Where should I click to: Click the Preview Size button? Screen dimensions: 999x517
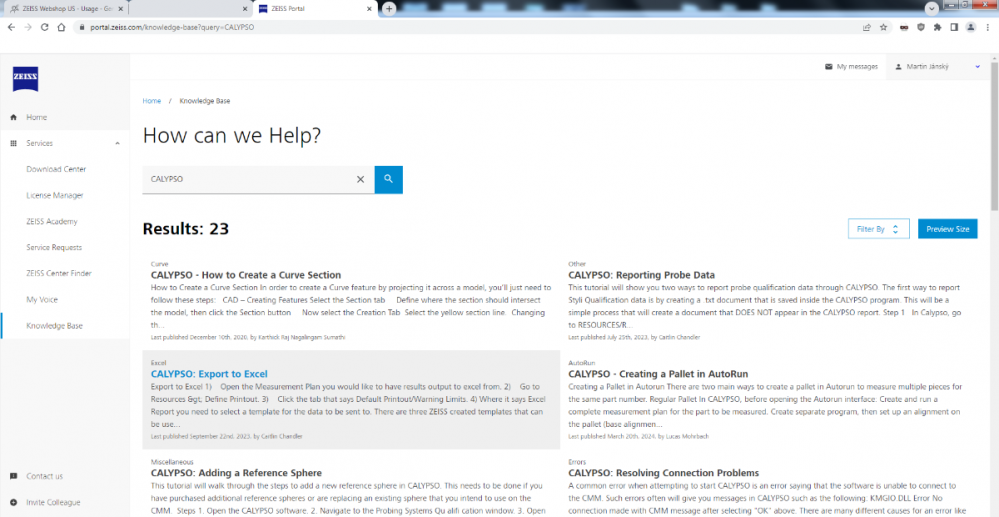tap(947, 229)
